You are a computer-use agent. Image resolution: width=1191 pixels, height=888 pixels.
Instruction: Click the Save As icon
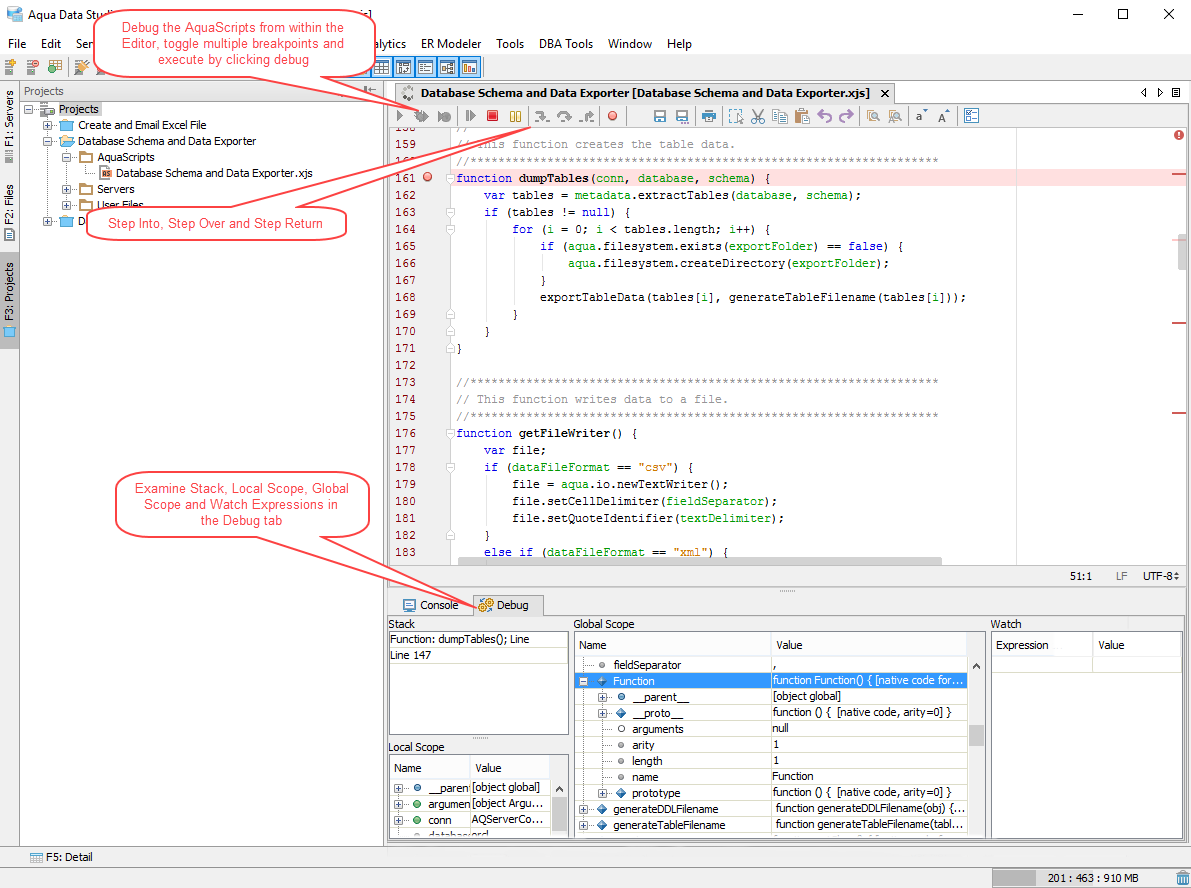coord(682,116)
